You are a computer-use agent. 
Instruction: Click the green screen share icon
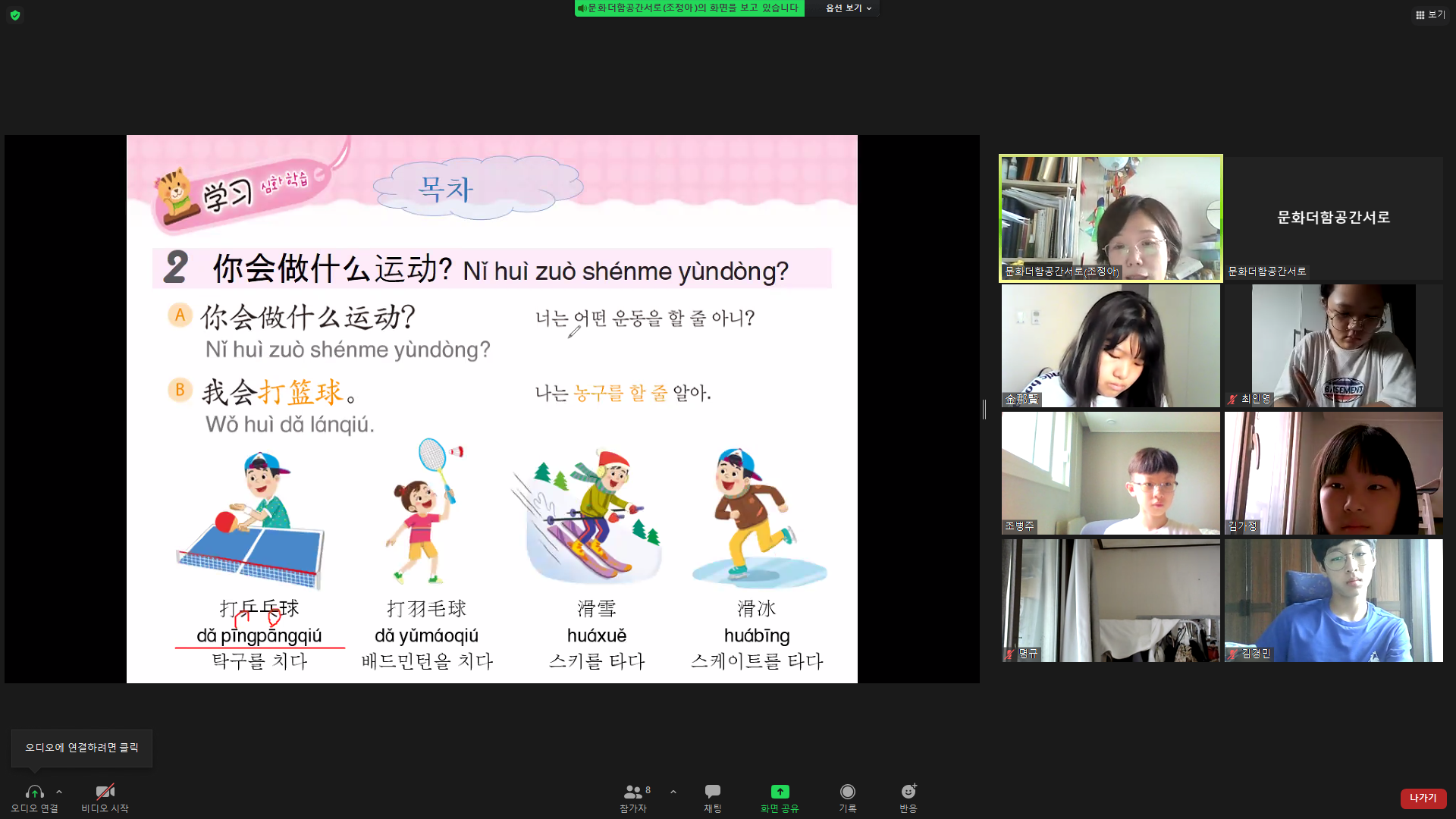point(780,792)
